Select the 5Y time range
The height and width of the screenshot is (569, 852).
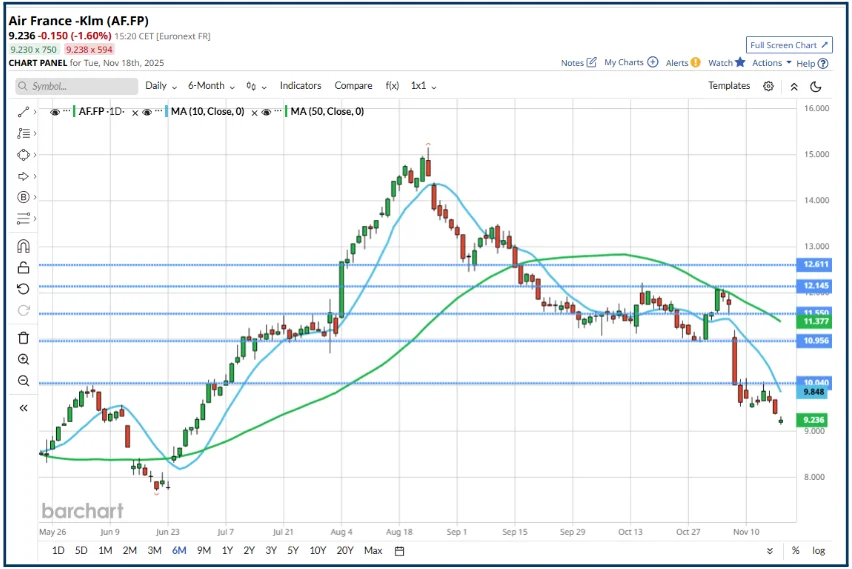point(293,551)
